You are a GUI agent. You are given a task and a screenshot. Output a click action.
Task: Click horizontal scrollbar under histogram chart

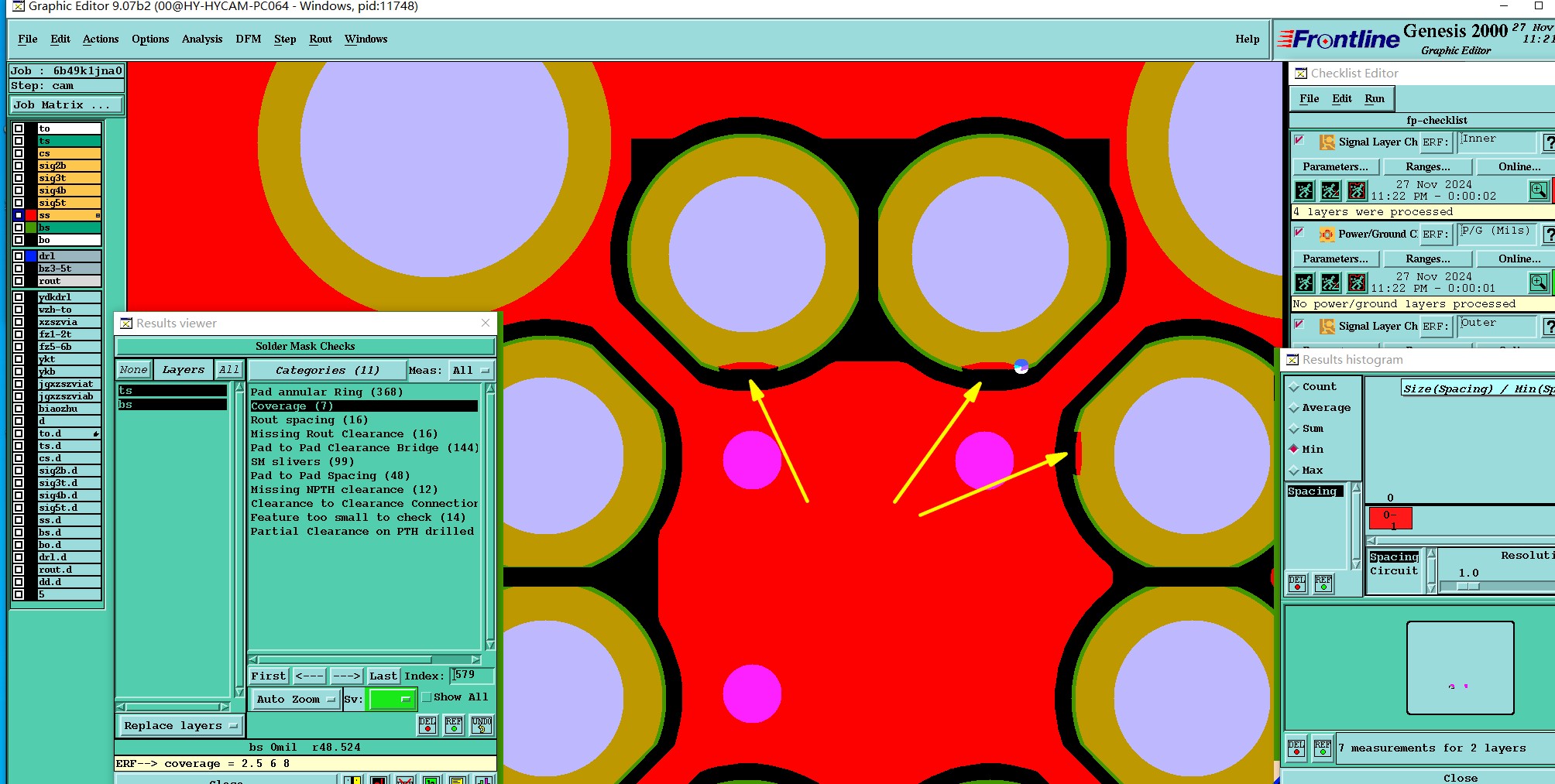(1461, 540)
